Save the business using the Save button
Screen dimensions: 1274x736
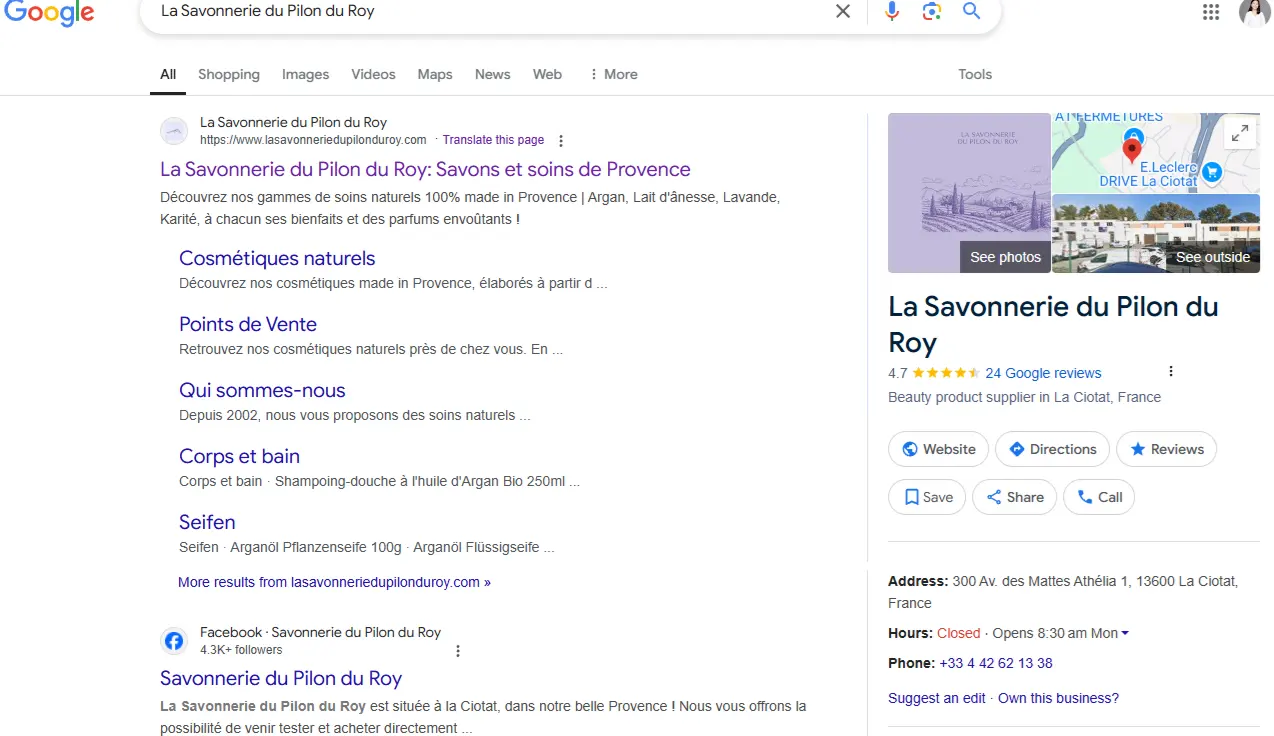coord(927,497)
